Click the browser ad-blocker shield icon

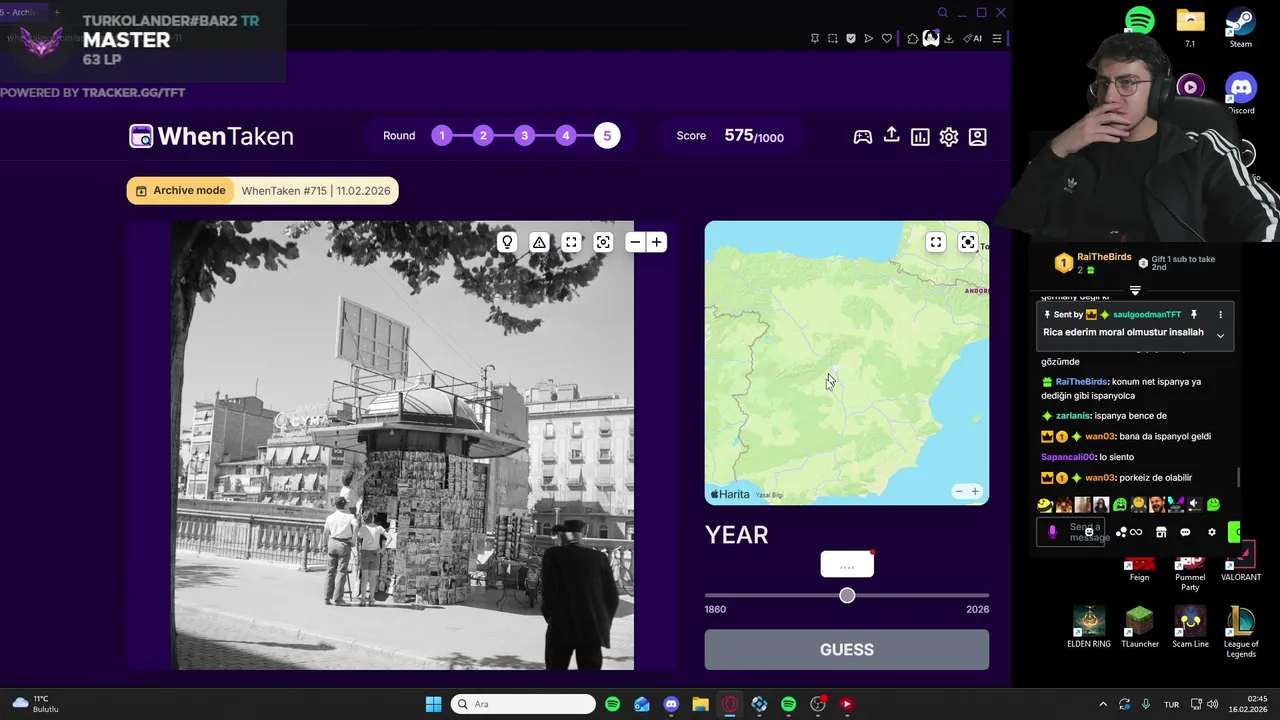point(851,38)
